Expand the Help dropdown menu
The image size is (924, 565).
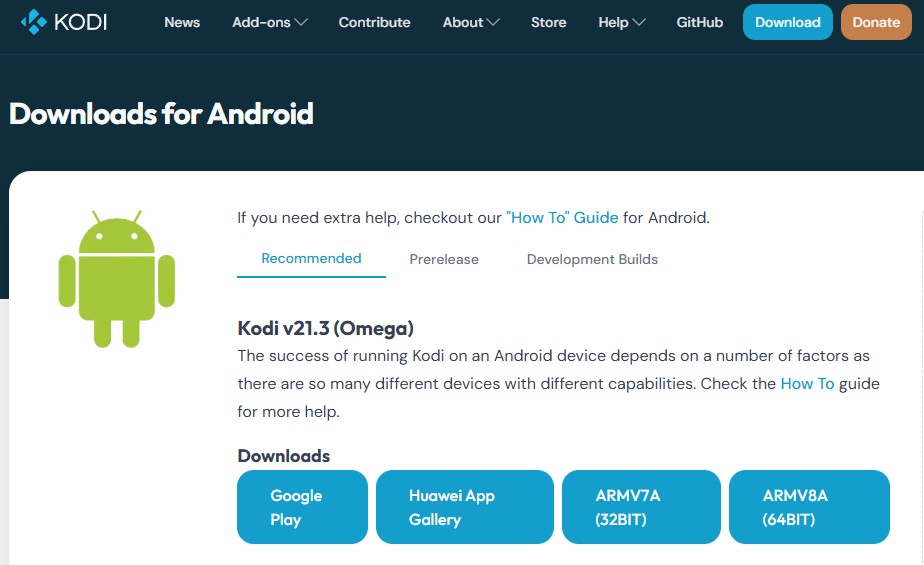(x=622, y=22)
